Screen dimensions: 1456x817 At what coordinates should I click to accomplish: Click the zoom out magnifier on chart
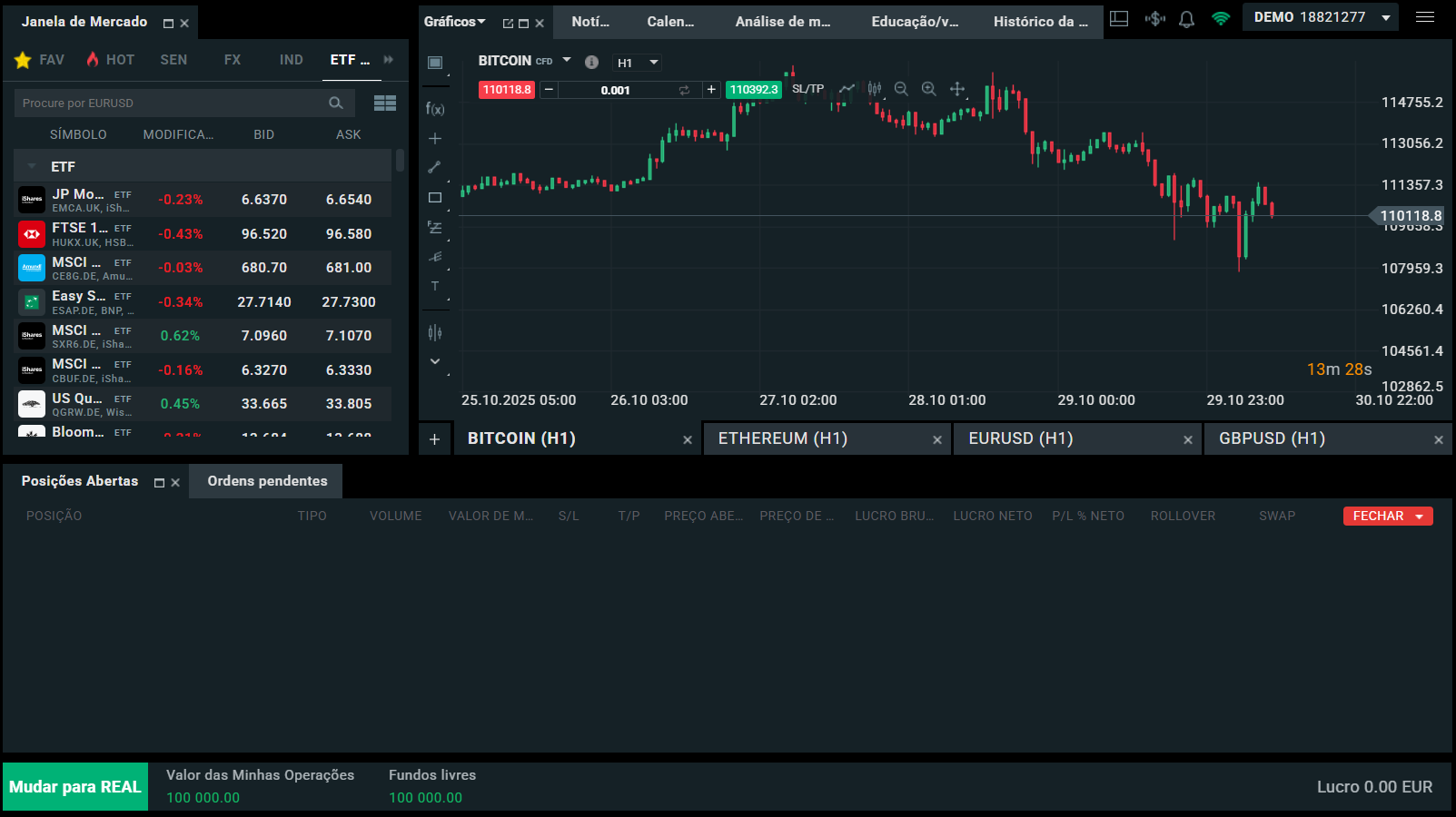(901, 89)
